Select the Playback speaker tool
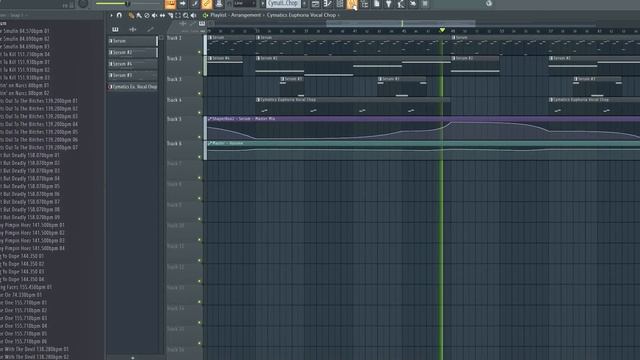Image resolution: width=640 pixels, height=360 pixels. (x=193, y=16)
